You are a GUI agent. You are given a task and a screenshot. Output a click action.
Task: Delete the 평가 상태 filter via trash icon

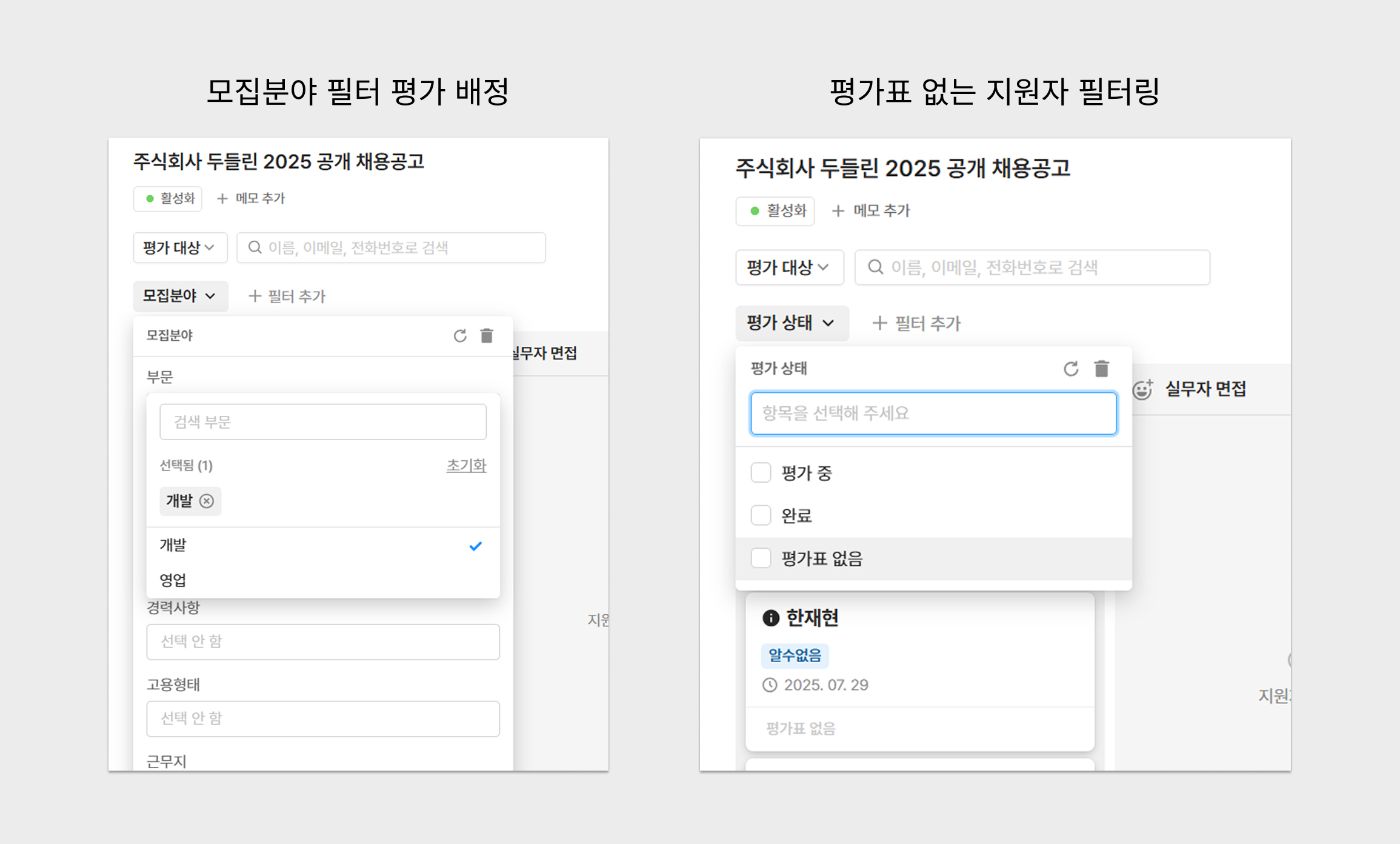point(1101,369)
